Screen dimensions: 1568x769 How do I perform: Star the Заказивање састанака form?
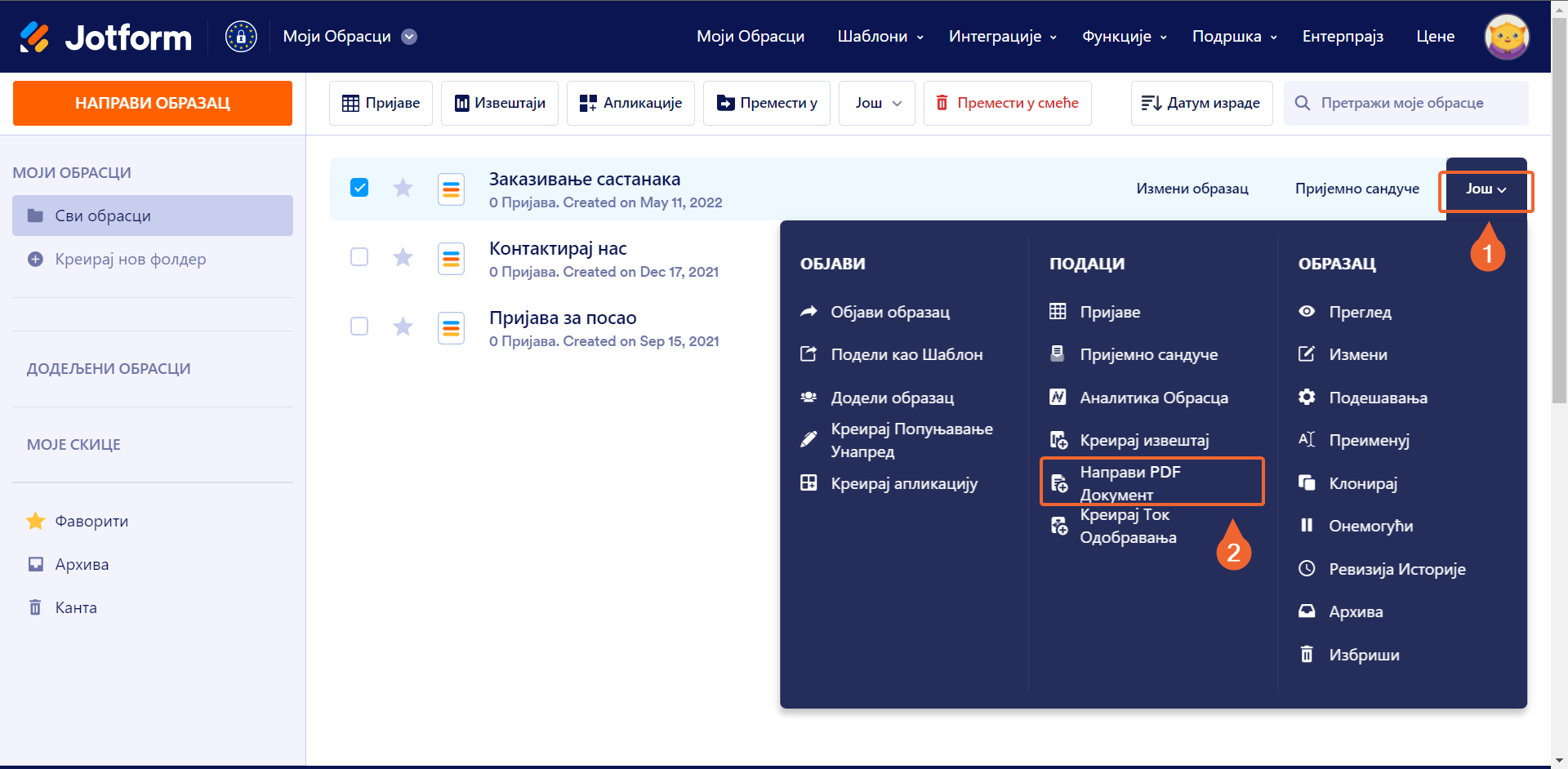(403, 189)
